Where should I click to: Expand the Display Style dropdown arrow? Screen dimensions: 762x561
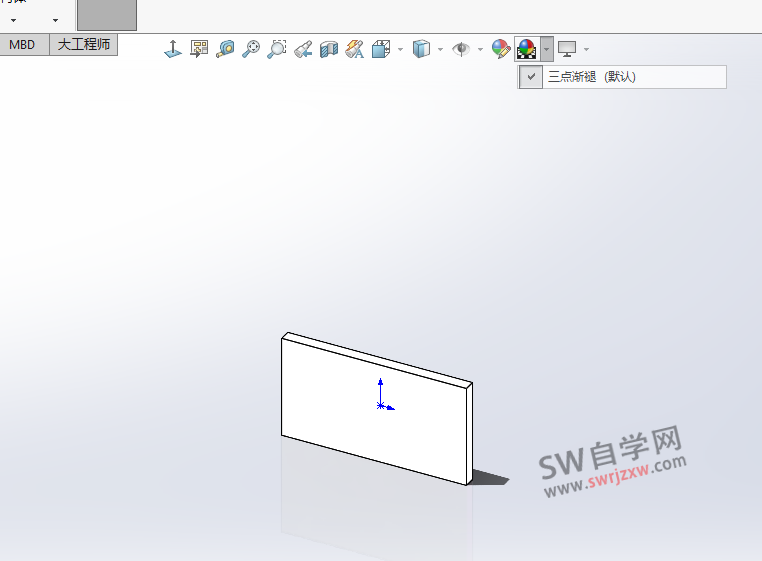tap(440, 50)
